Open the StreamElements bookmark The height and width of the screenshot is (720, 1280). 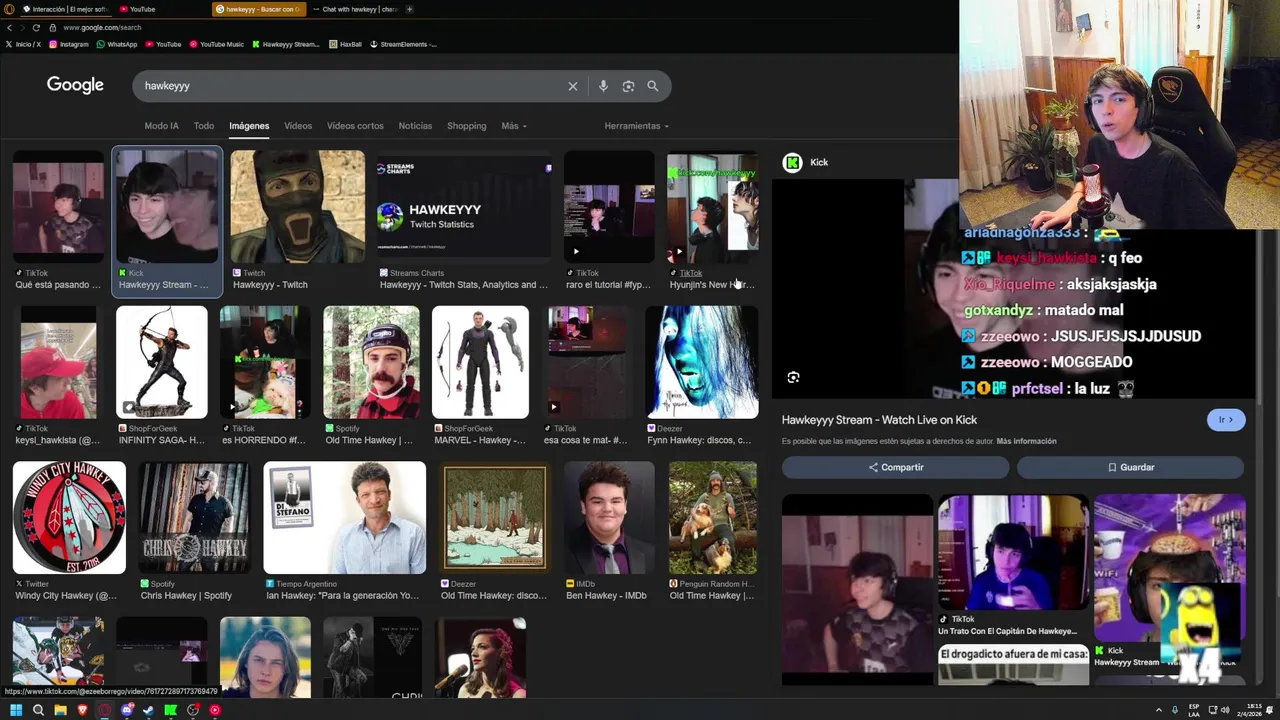click(404, 44)
